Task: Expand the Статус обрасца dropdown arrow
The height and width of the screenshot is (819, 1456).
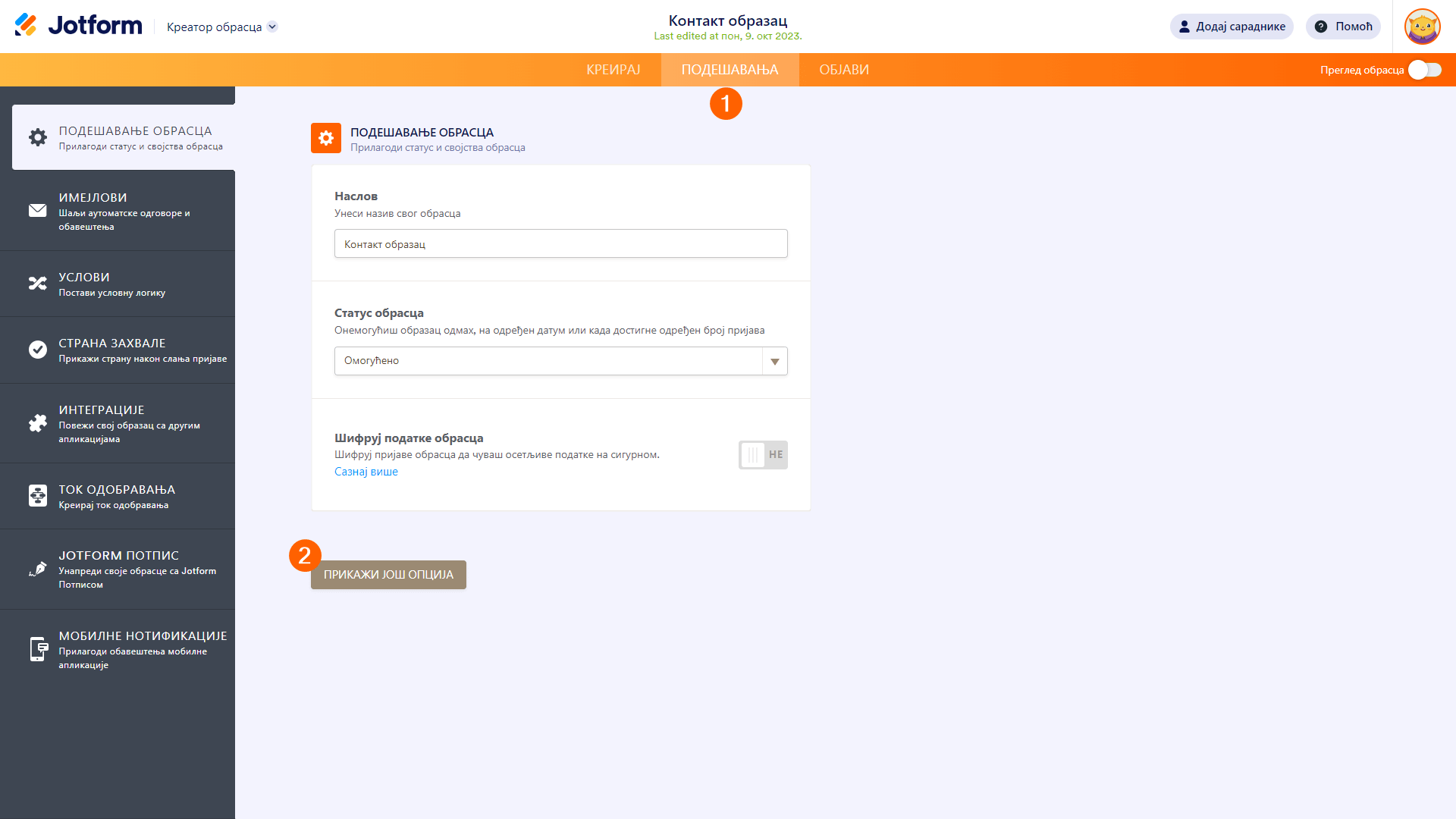Action: pos(774,361)
